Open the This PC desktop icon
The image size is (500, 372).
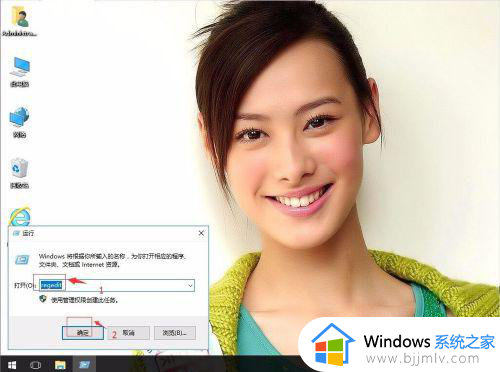click(x=20, y=71)
